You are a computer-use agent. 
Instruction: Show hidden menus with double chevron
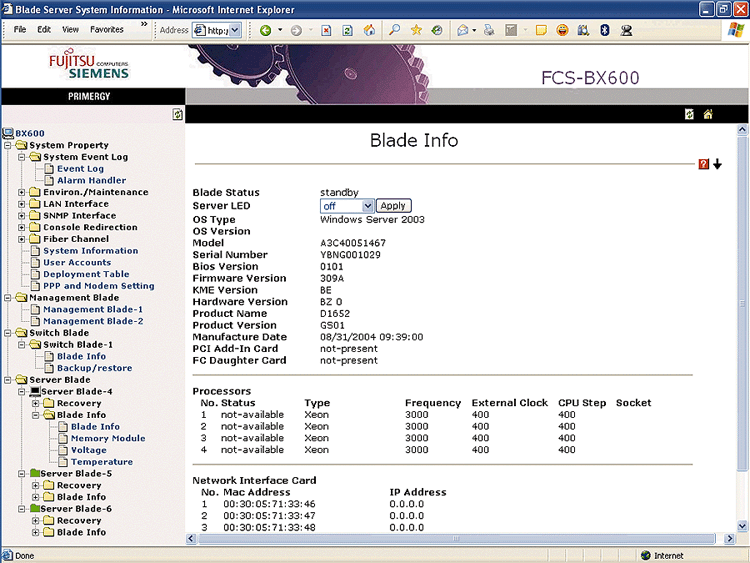tap(144, 24)
